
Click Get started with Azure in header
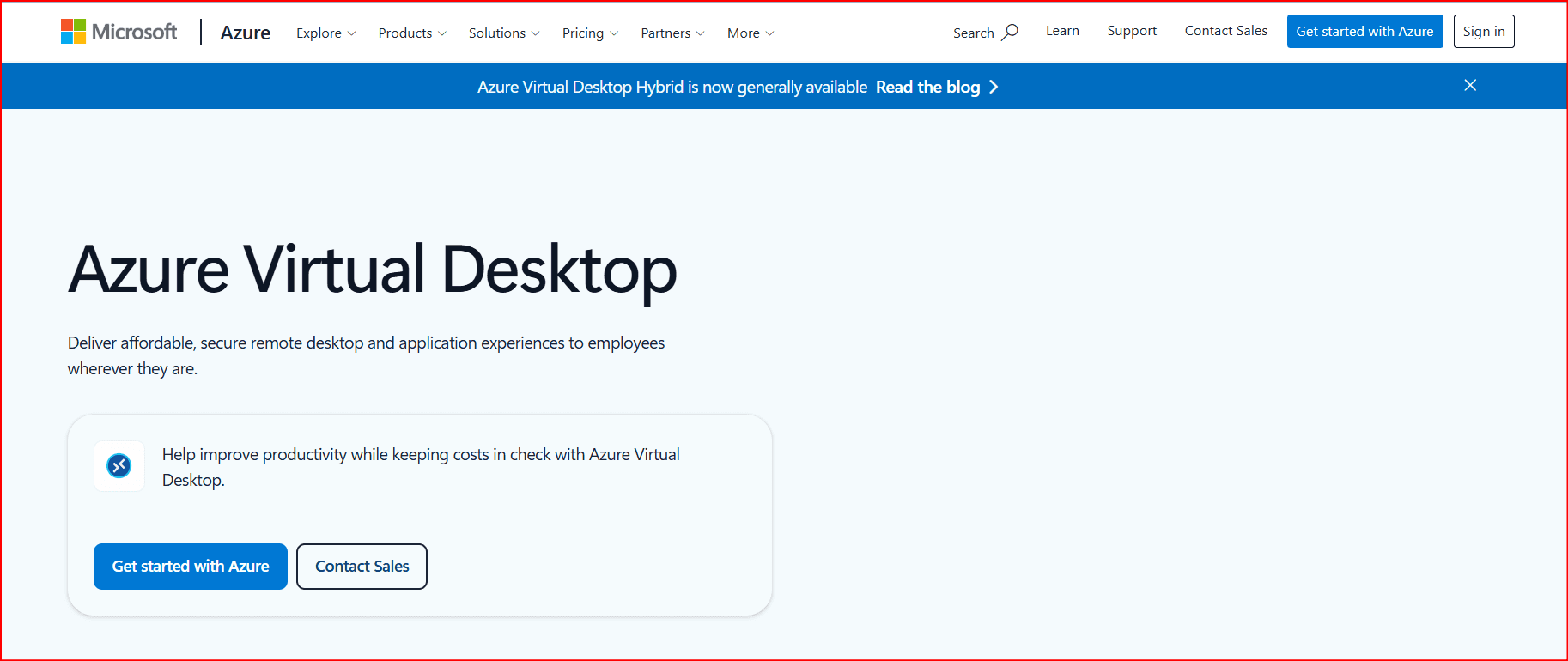(x=1364, y=32)
